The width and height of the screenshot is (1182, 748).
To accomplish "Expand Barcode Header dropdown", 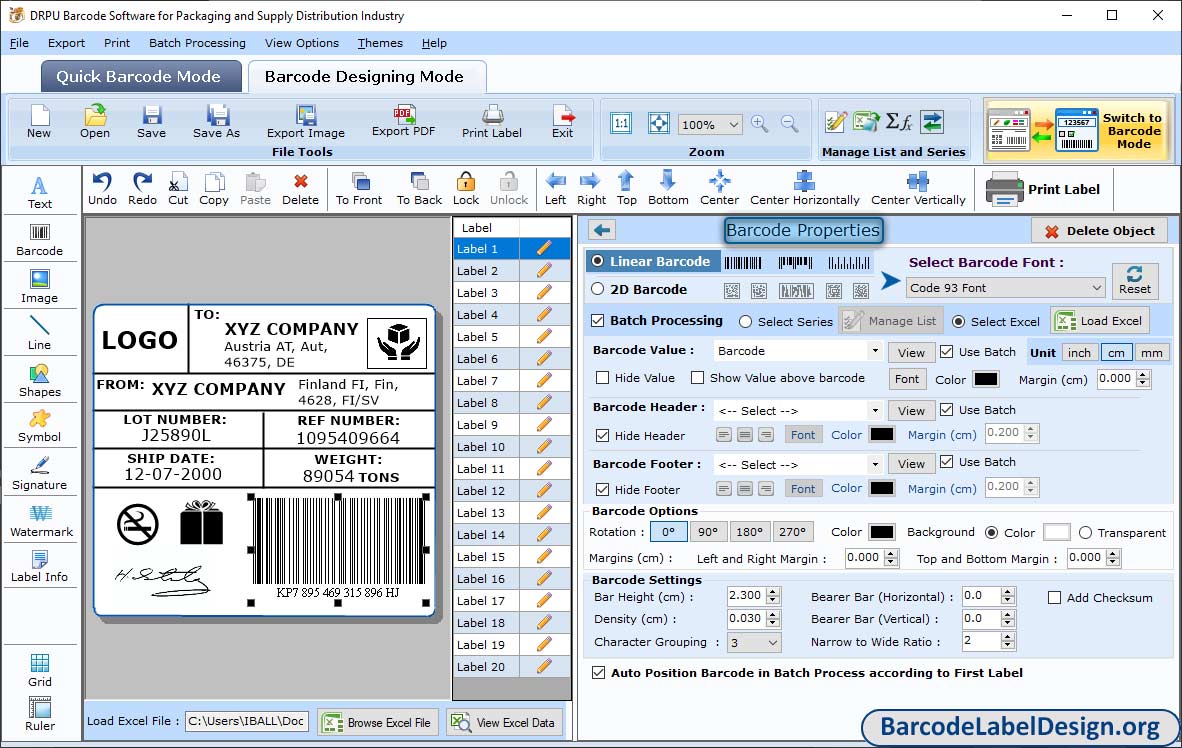I will 874,411.
